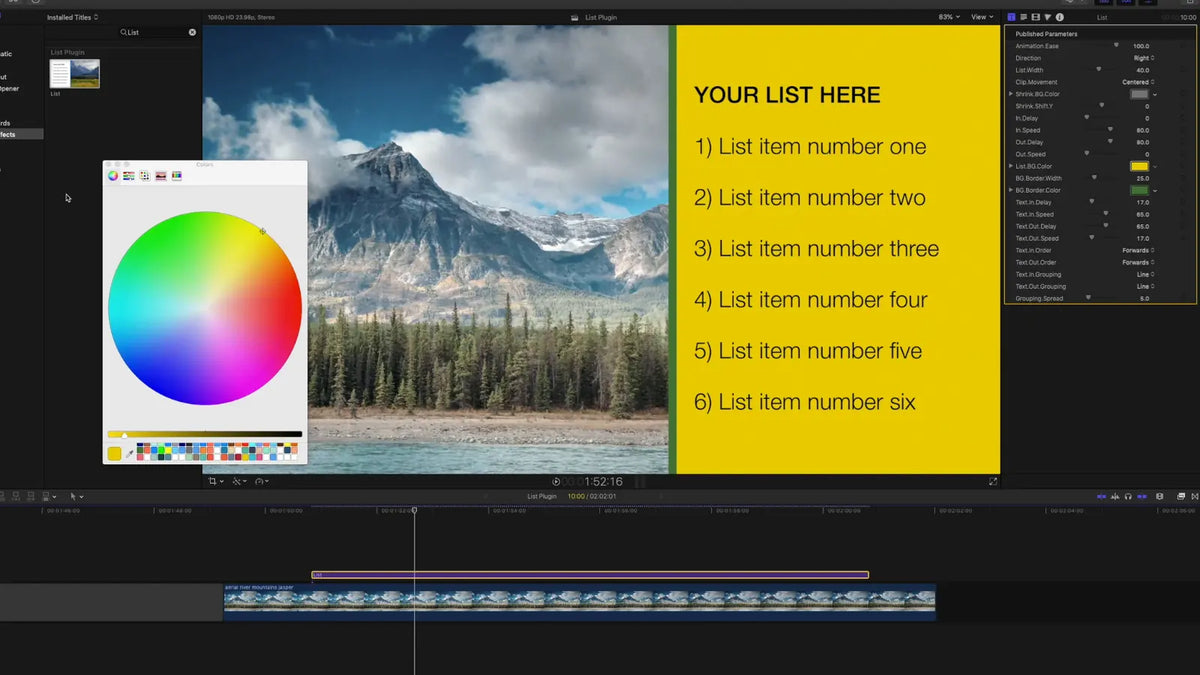Open the Info inspector tab icon
The image size is (1200, 675).
1060,17
